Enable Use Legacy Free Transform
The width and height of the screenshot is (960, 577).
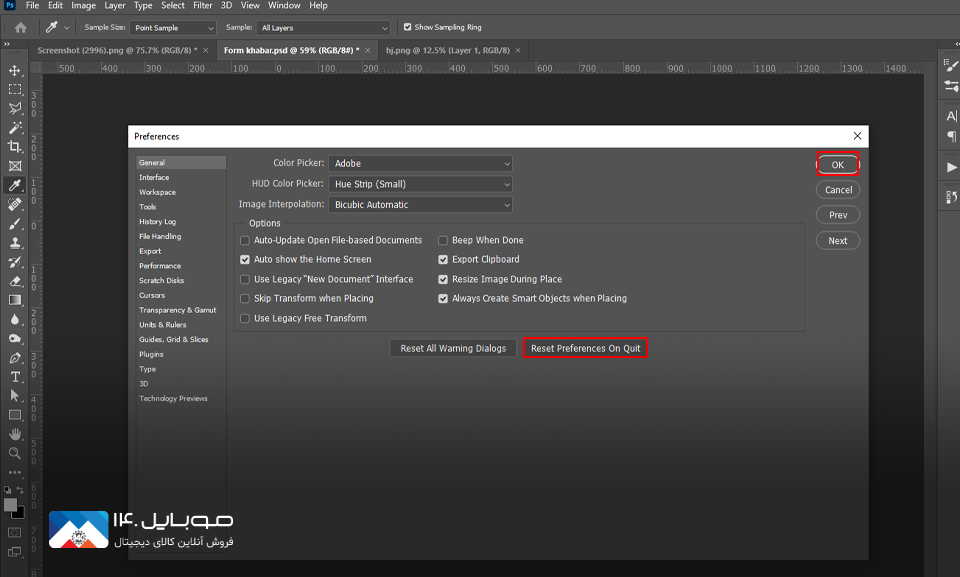coord(245,319)
